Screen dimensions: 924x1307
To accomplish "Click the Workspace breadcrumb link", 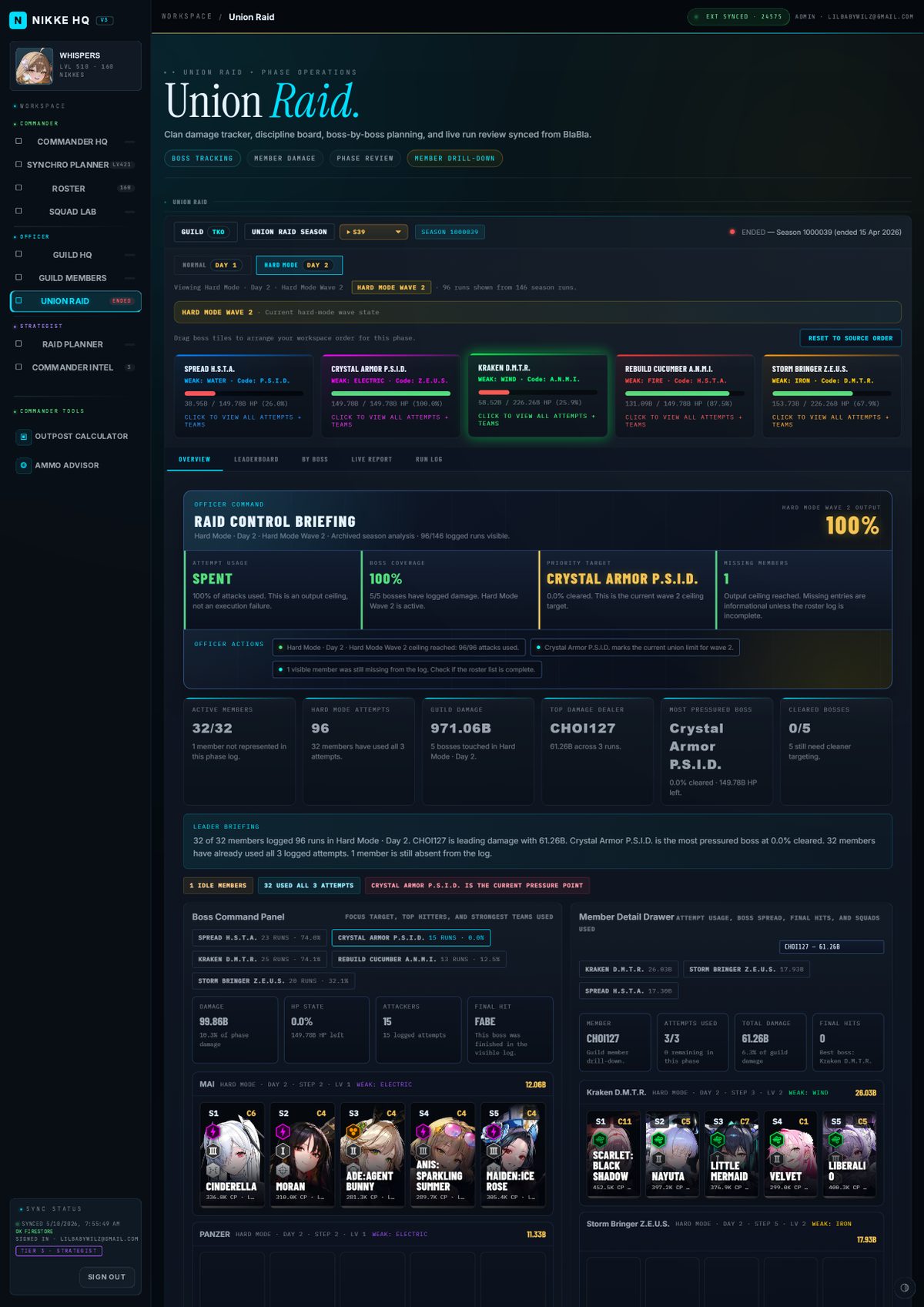I will point(186,16).
